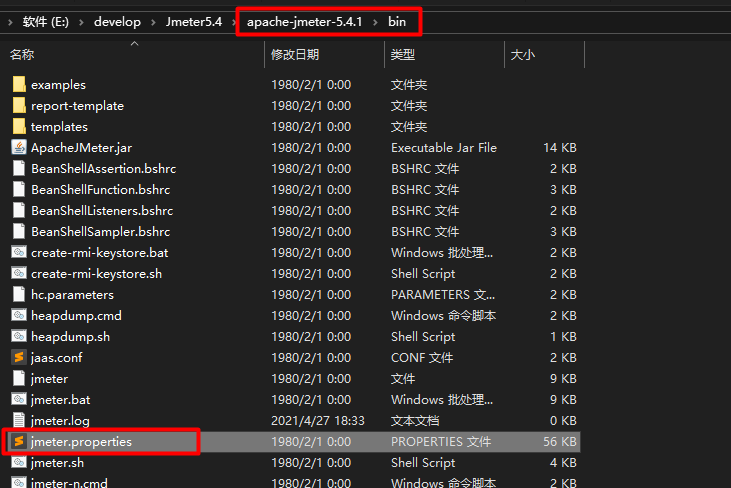Select BeanShellSampler.bshrc file name

101,232
